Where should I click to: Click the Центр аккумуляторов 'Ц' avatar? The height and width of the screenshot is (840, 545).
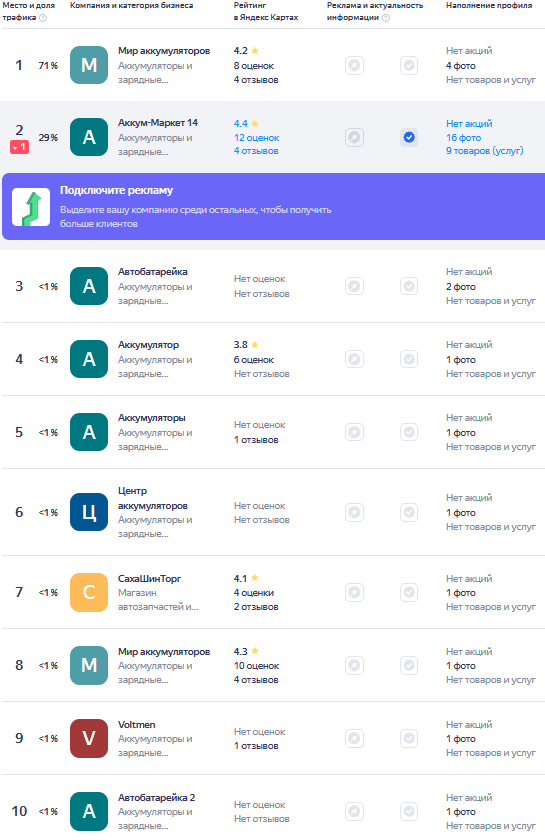[x=89, y=512]
